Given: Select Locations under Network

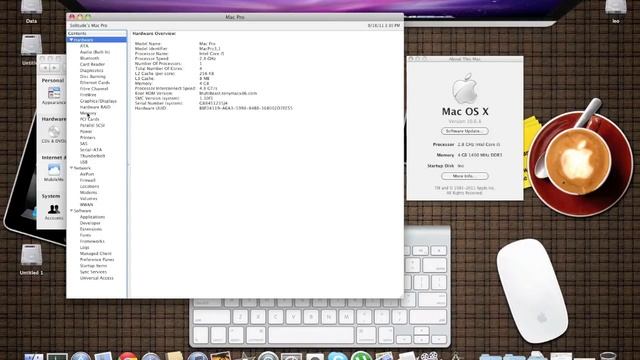Looking at the screenshot, I should click(89, 186).
